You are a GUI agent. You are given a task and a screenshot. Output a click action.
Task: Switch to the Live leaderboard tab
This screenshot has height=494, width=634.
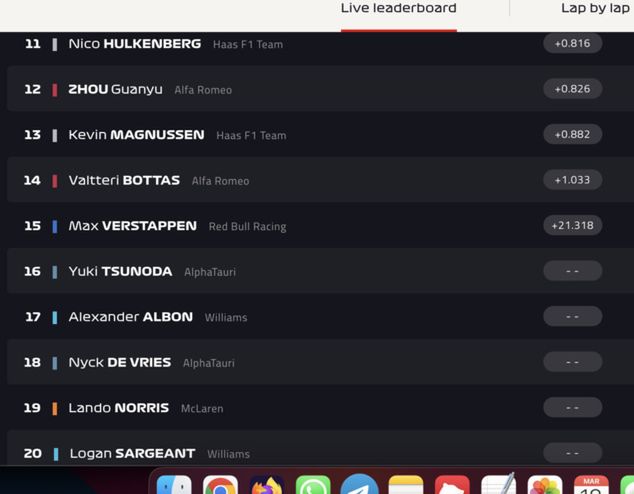coord(399,8)
